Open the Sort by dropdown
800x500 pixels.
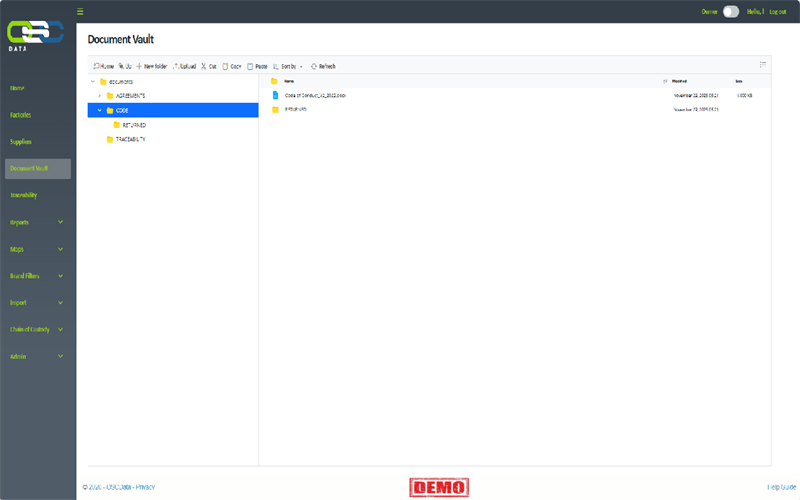pyautogui.click(x=289, y=66)
